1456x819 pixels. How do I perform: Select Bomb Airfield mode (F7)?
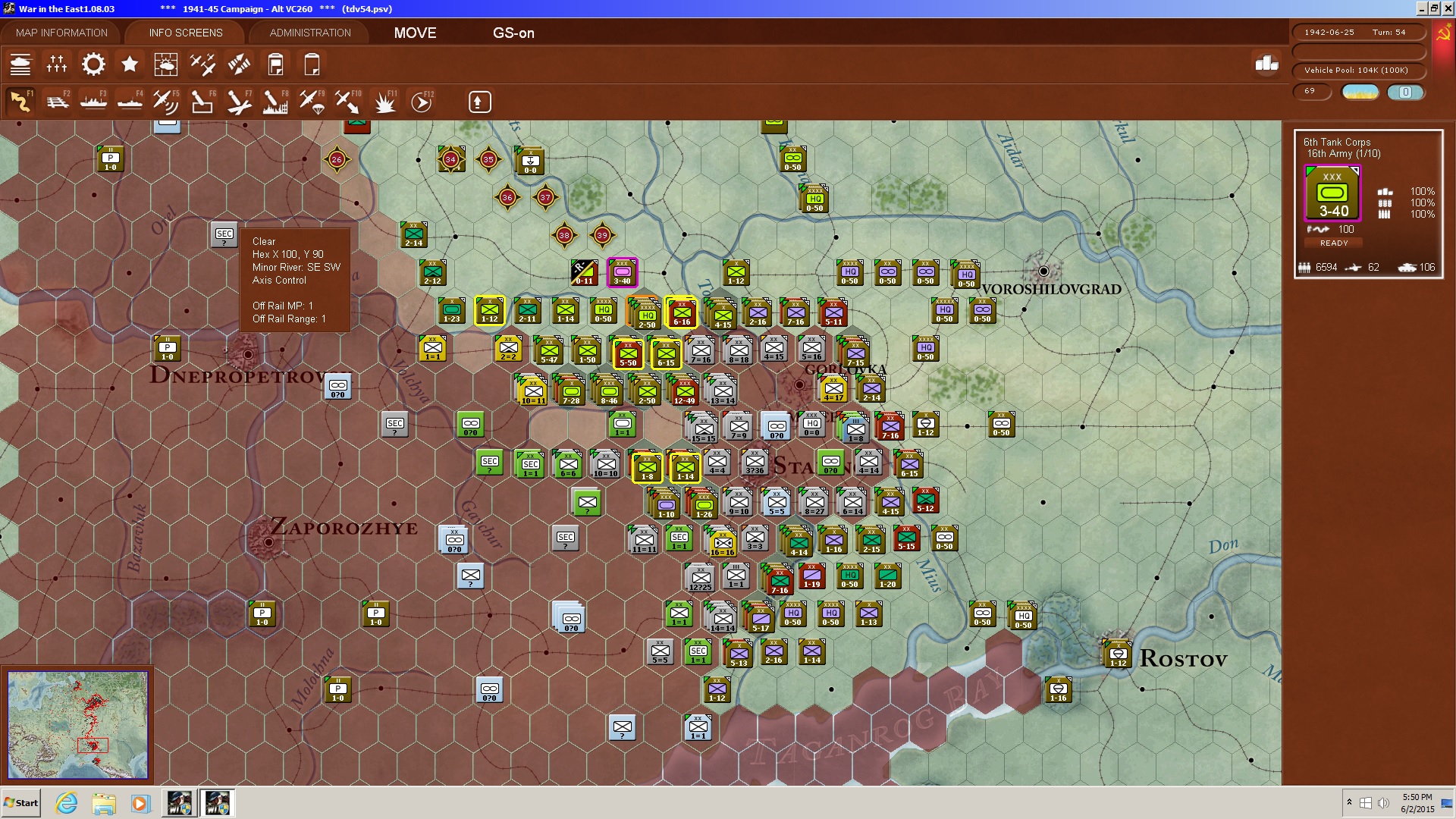tap(239, 102)
